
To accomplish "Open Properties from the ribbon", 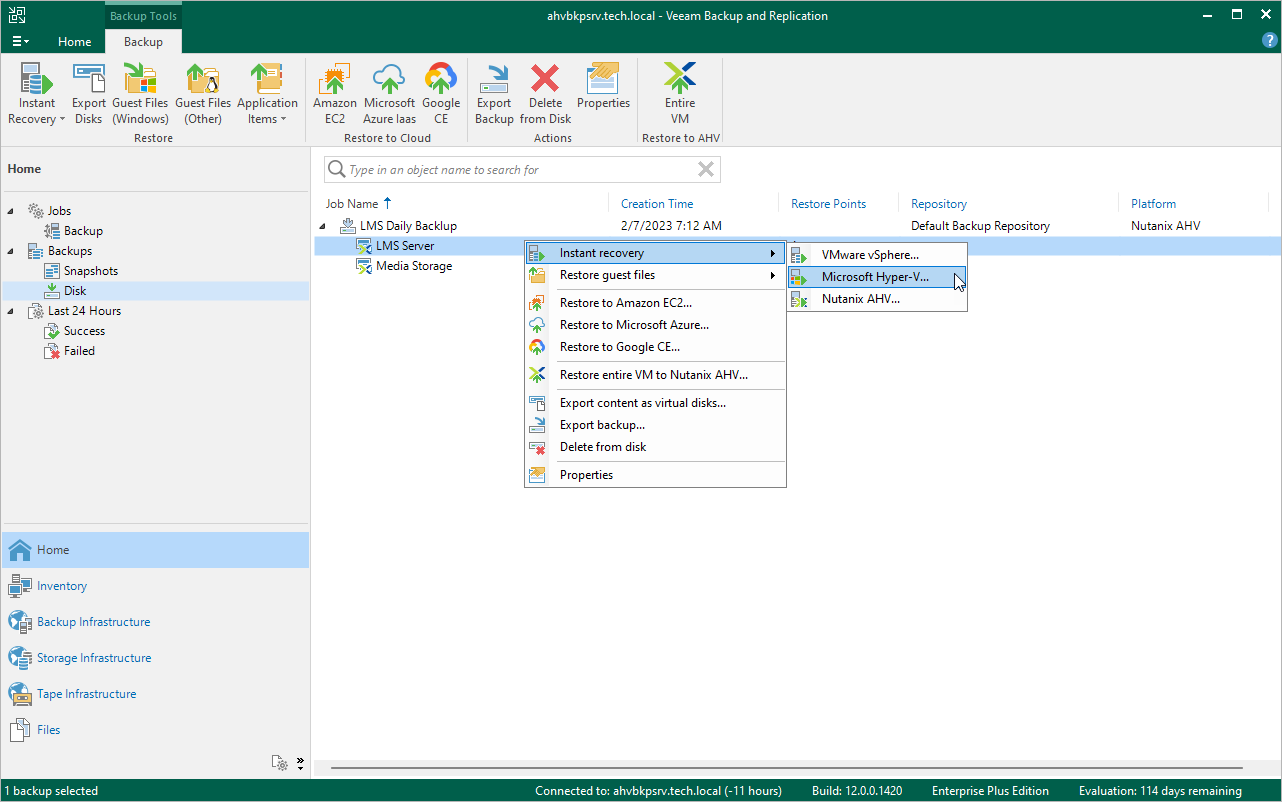I will tap(603, 87).
